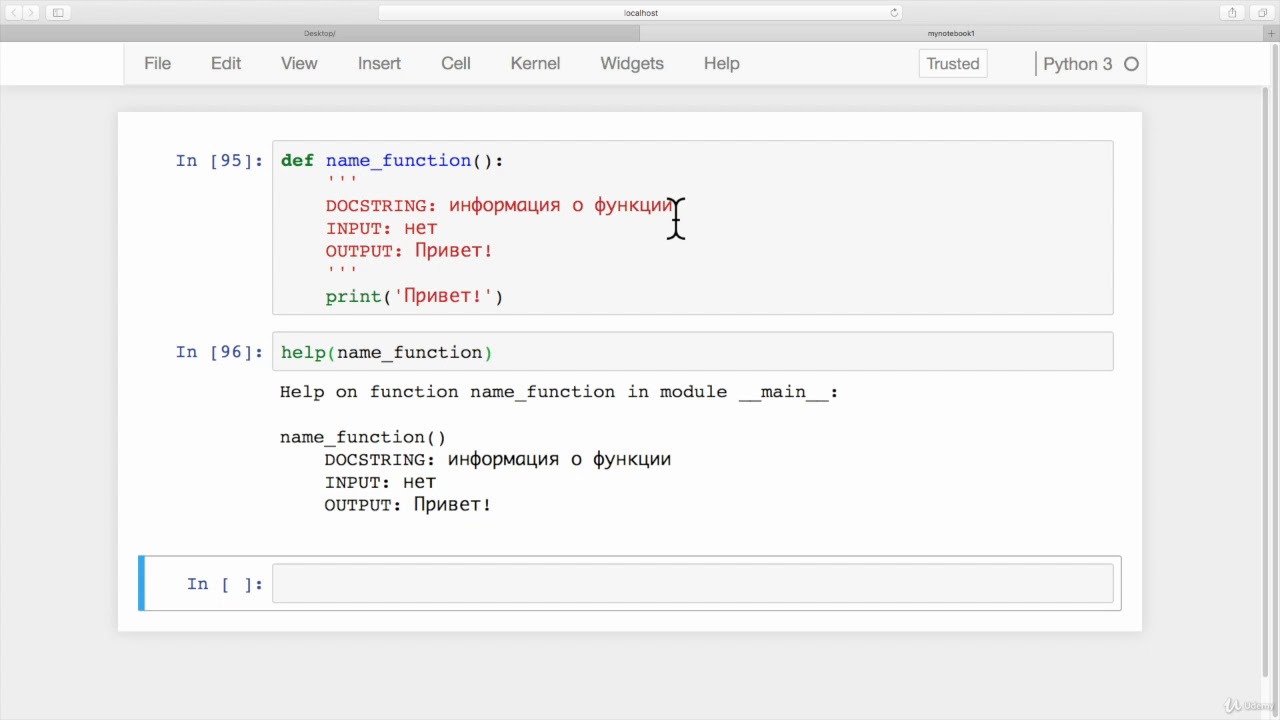Click the output DOCSTRING: информация о функции line
This screenshot has width=1280, height=720.
pos(497,459)
